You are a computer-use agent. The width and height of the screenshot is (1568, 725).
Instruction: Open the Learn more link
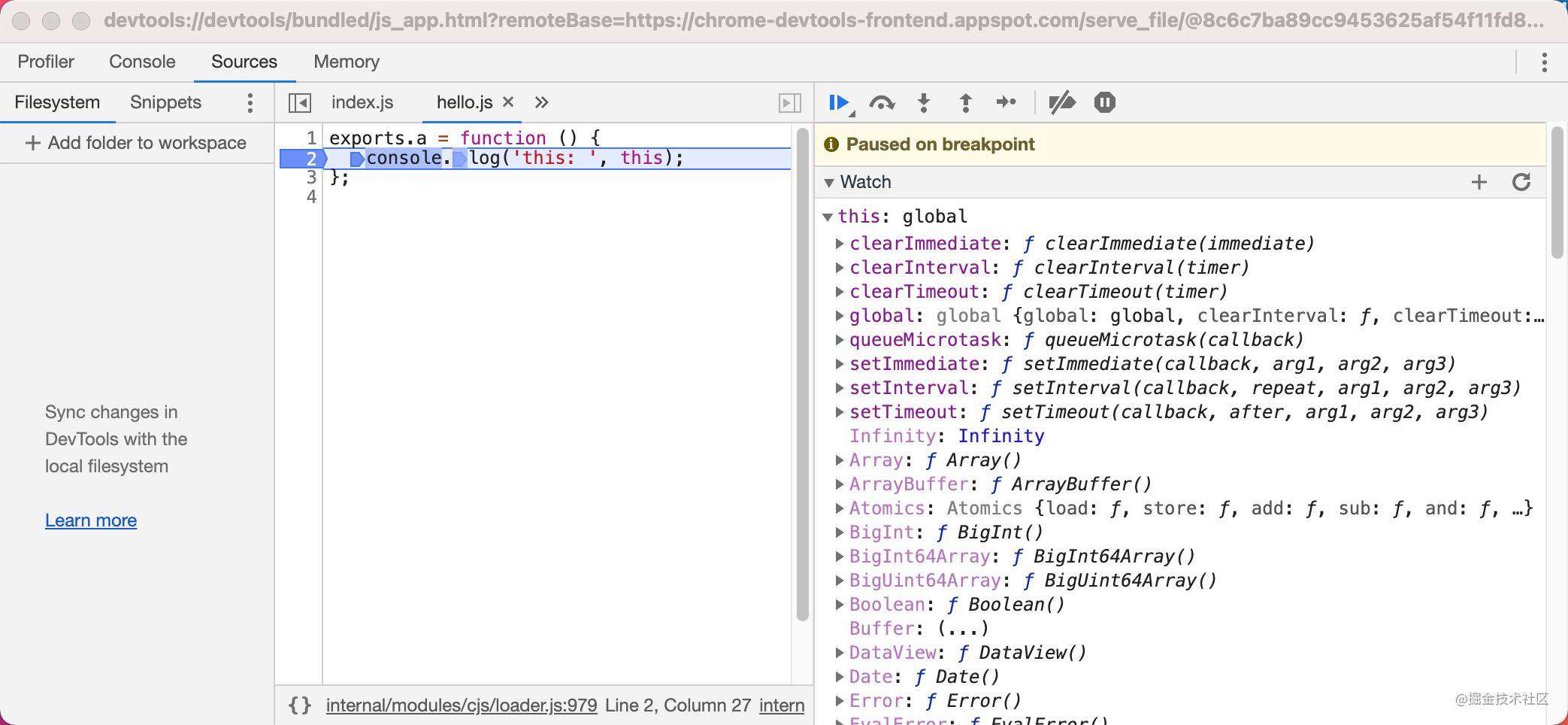pos(91,520)
